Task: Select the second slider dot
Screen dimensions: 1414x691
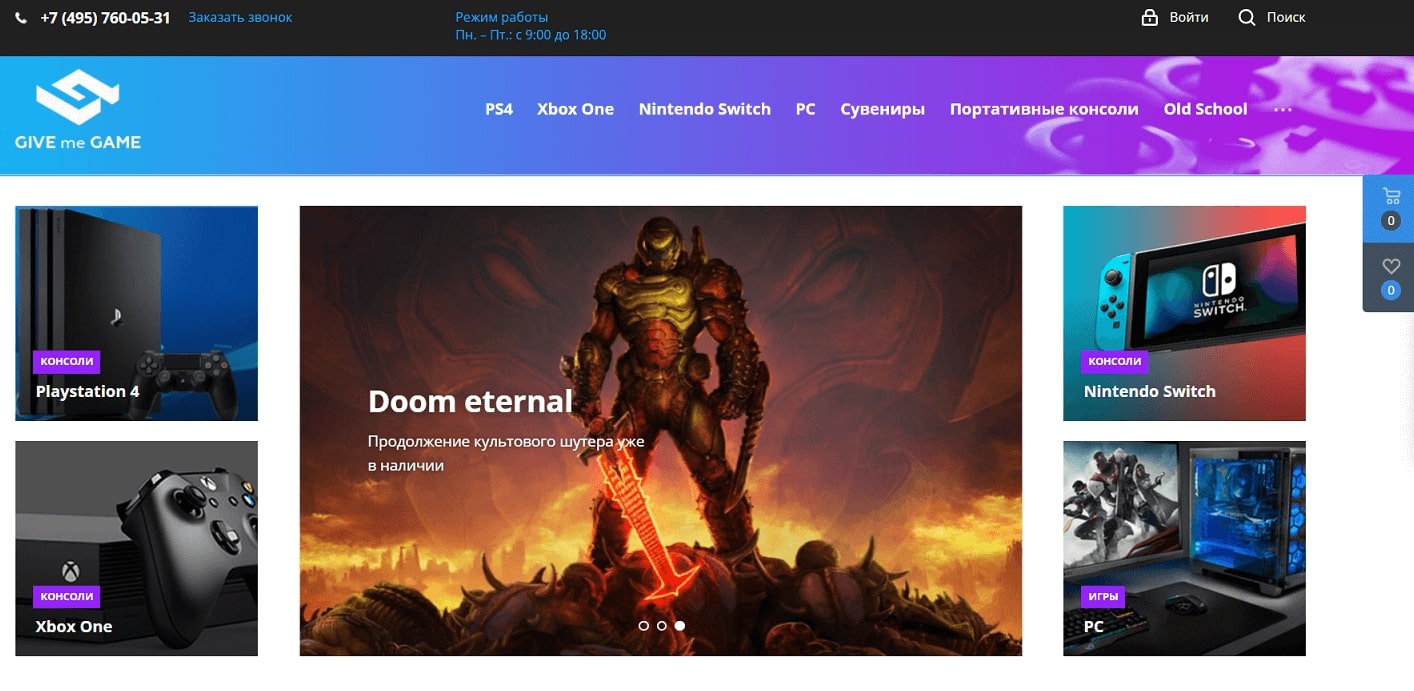Action: pos(661,626)
